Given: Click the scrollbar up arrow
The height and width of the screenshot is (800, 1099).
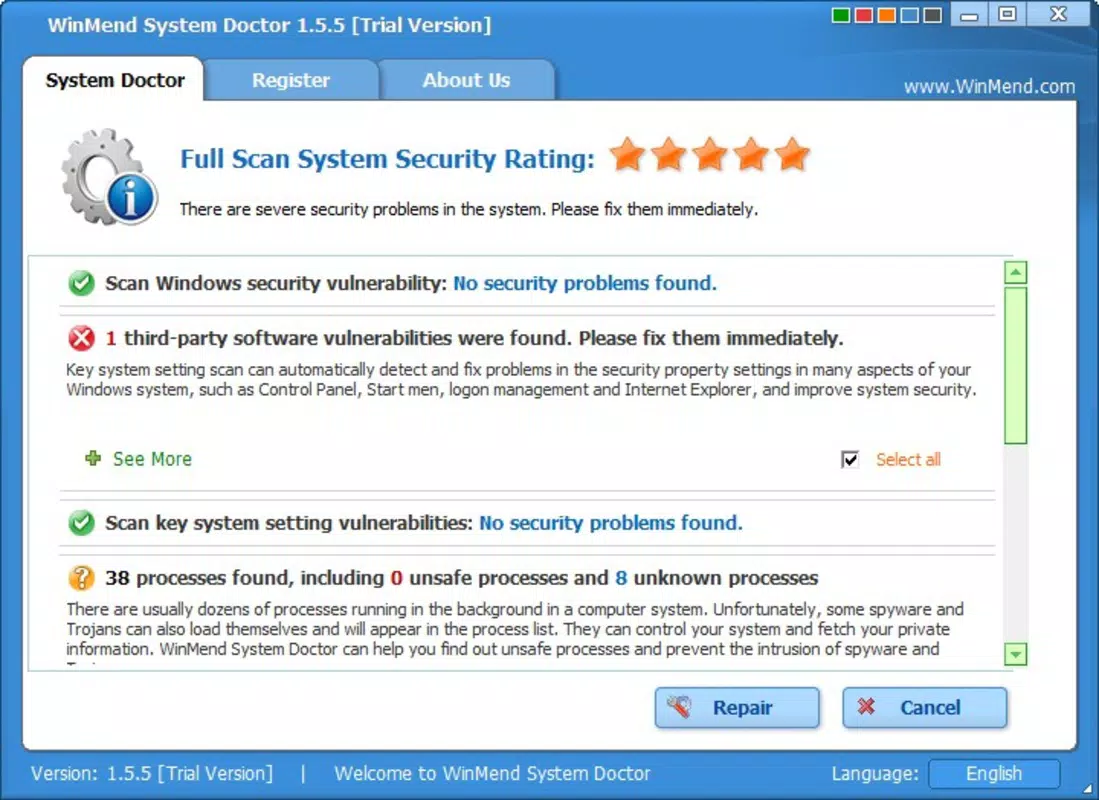Looking at the screenshot, I should point(1015,272).
